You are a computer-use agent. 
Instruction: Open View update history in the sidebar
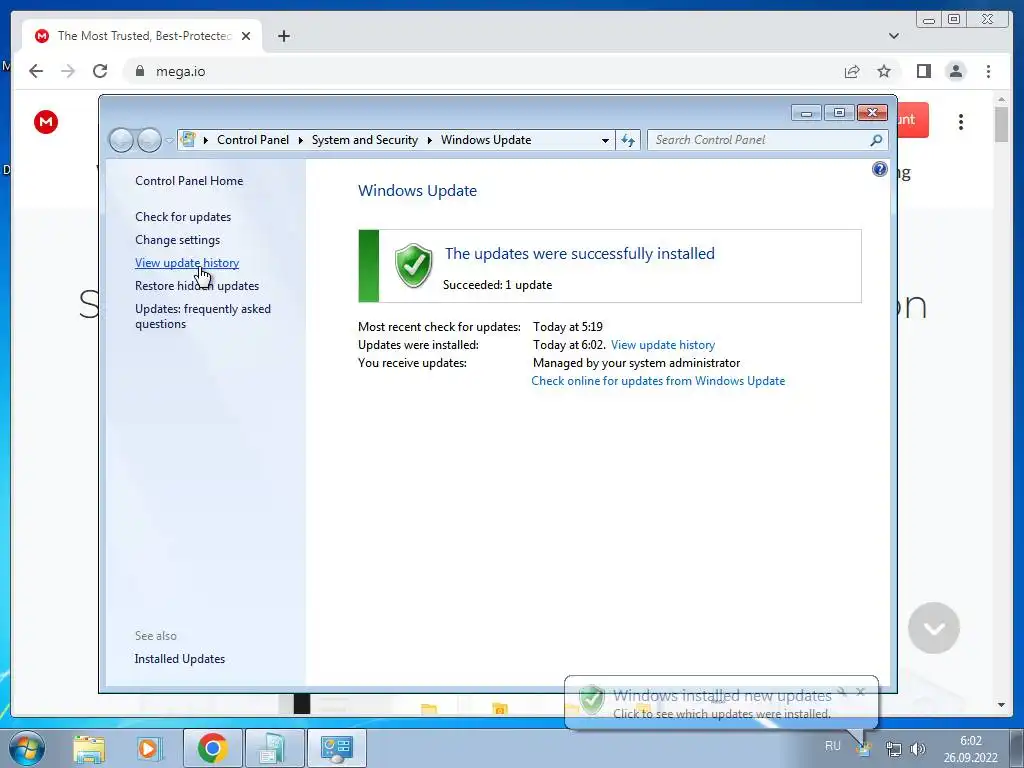pyautogui.click(x=187, y=263)
